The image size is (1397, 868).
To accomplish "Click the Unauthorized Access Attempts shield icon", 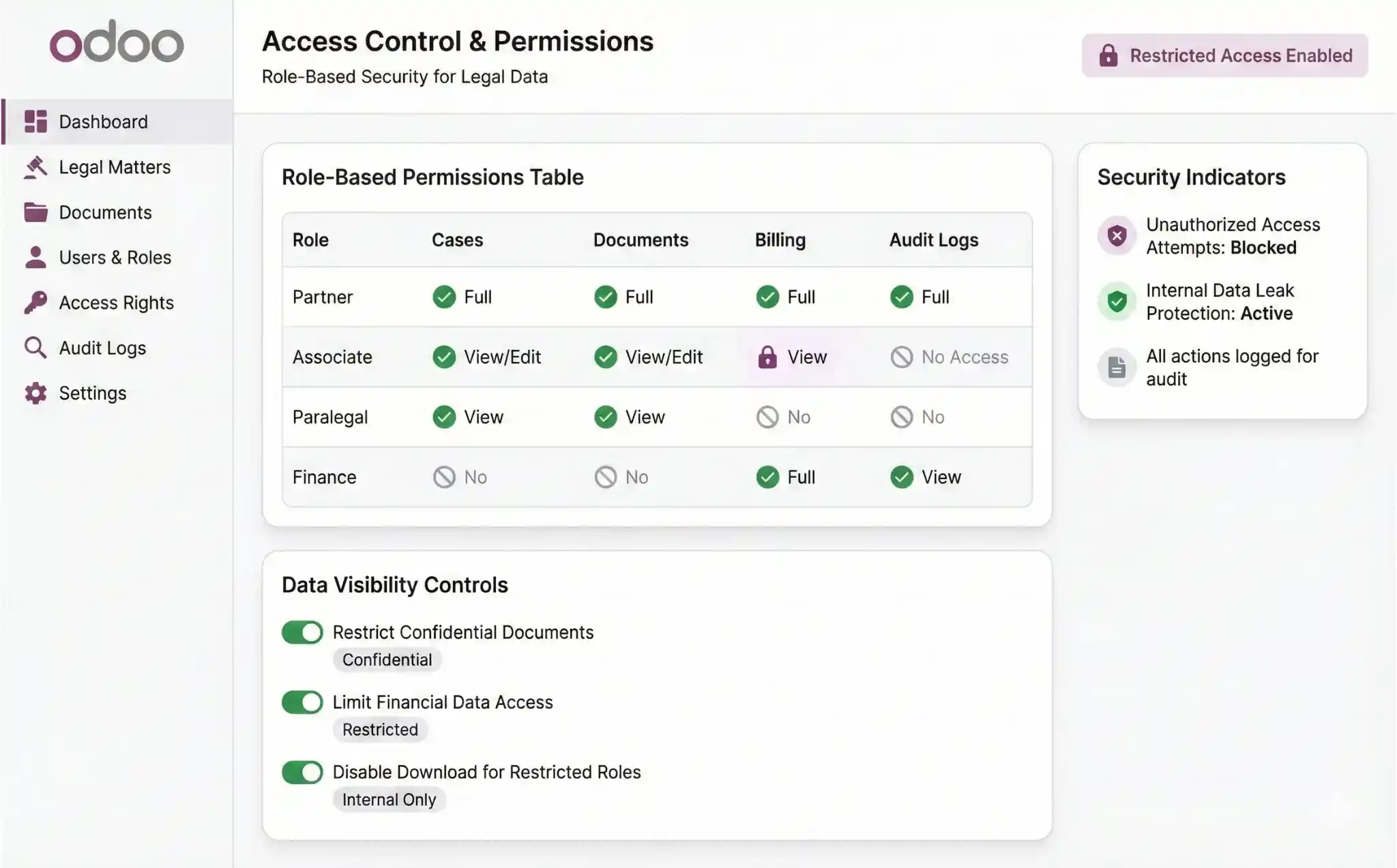I will 1117,235.
